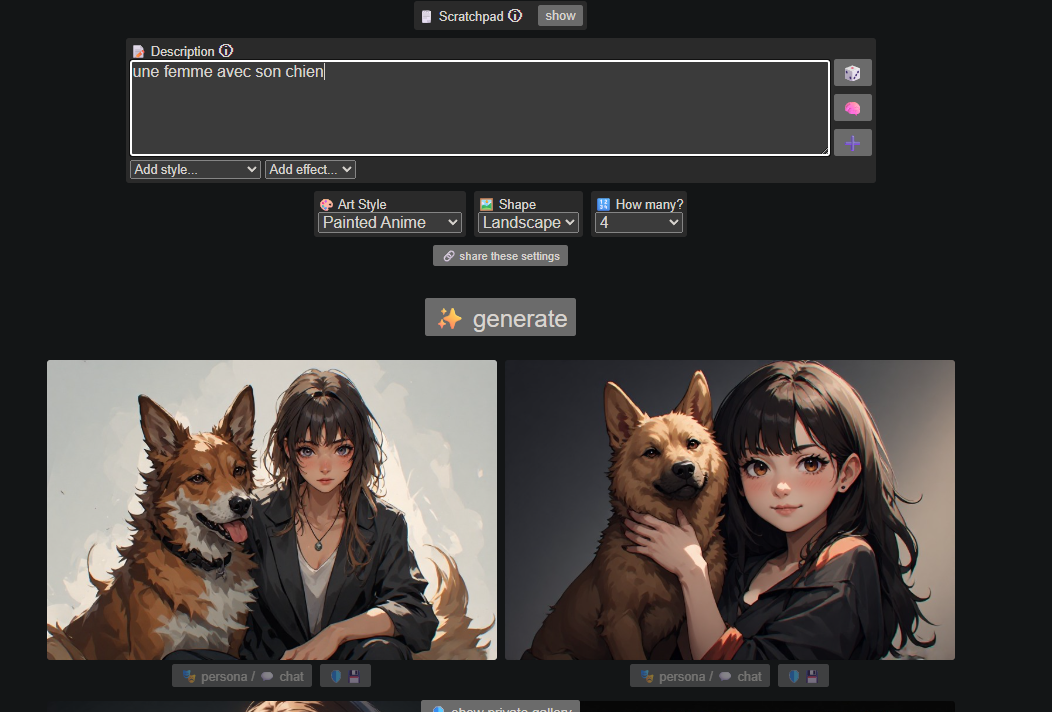Click persona under the brown dog image
Screen dimensions: 1052x712
coord(675,676)
